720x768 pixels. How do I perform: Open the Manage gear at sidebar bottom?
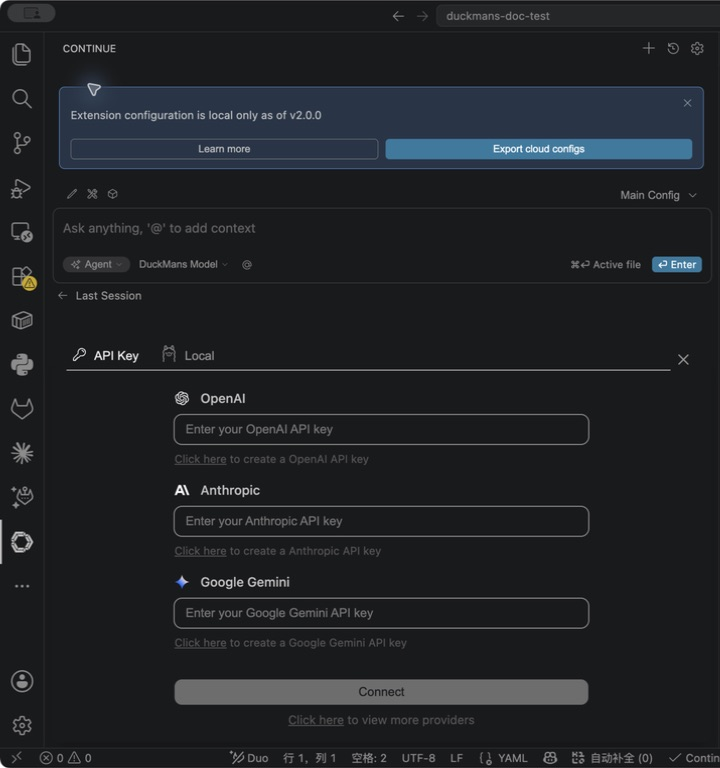point(22,725)
